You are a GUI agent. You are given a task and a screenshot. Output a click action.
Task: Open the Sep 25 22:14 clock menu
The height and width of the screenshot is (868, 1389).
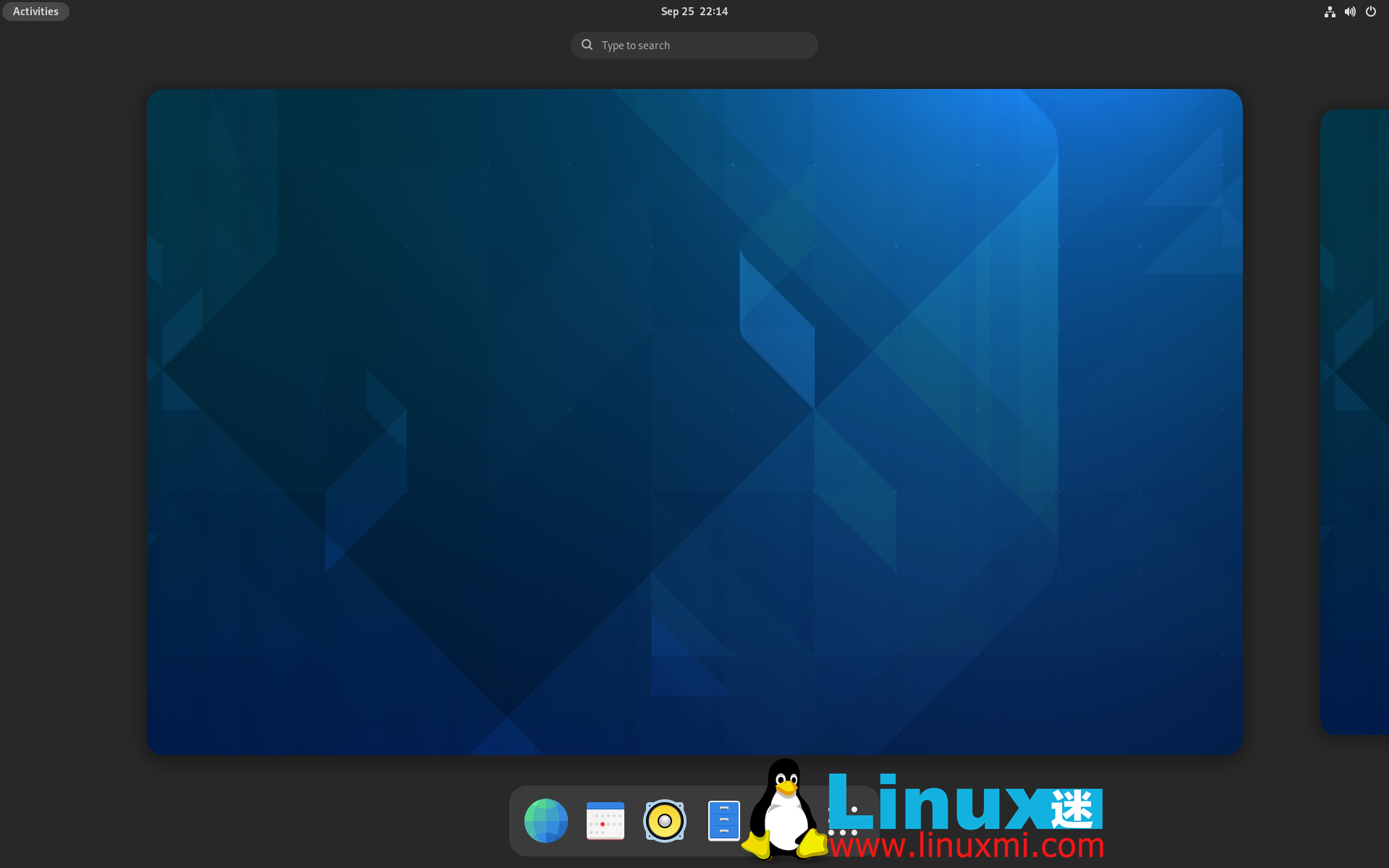pos(694,12)
